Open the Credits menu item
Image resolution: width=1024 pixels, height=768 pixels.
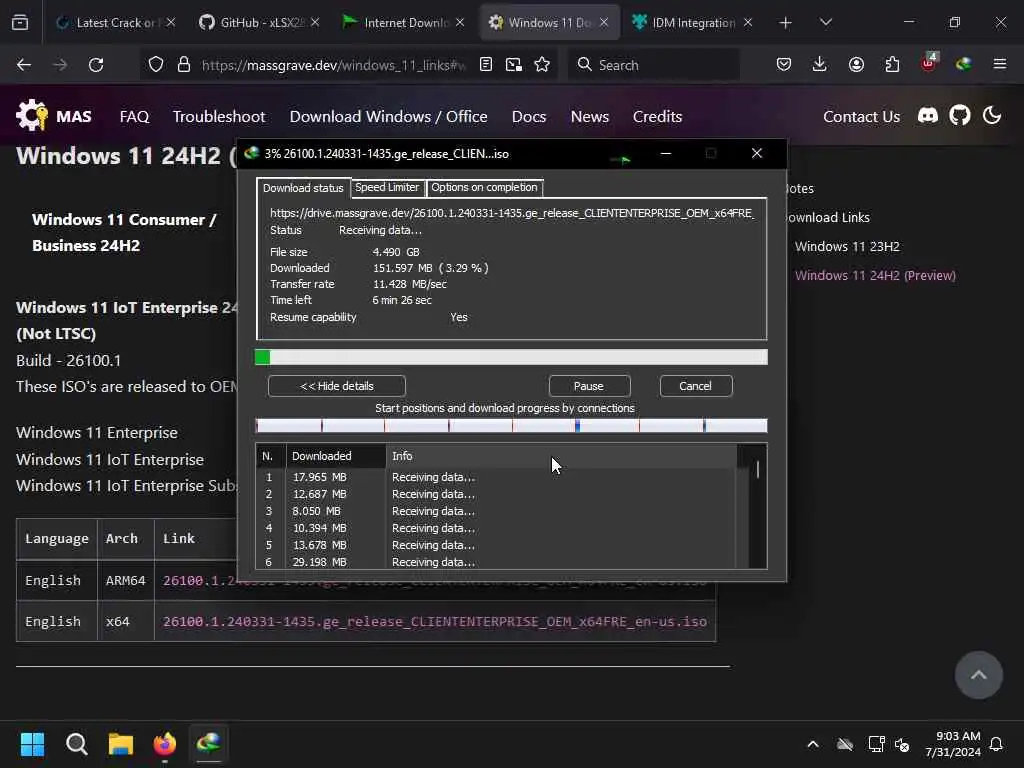pos(658,116)
